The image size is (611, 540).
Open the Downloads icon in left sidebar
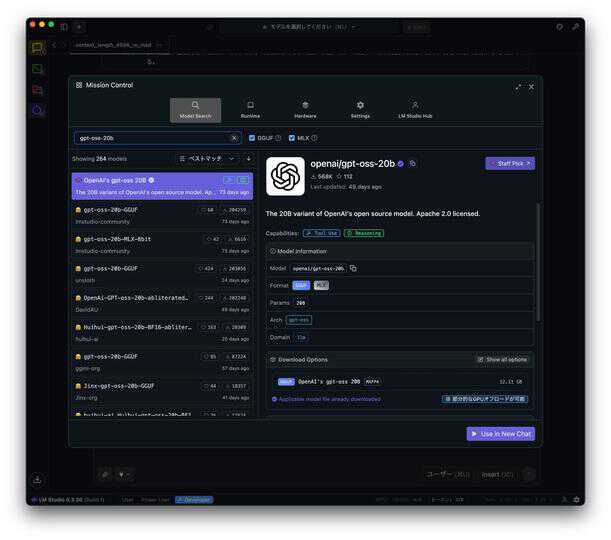[x=37, y=480]
